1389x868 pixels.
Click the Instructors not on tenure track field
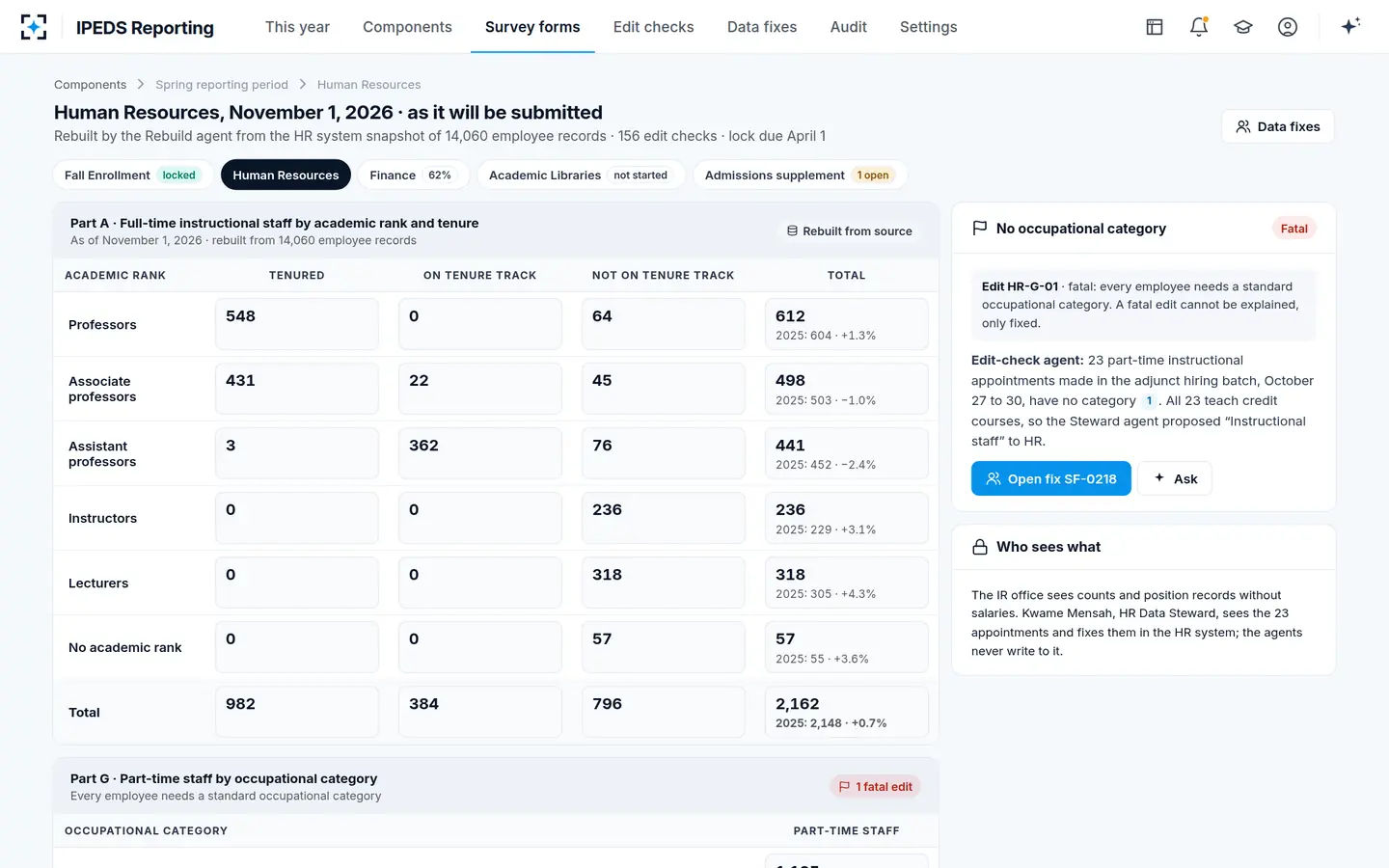click(x=664, y=518)
